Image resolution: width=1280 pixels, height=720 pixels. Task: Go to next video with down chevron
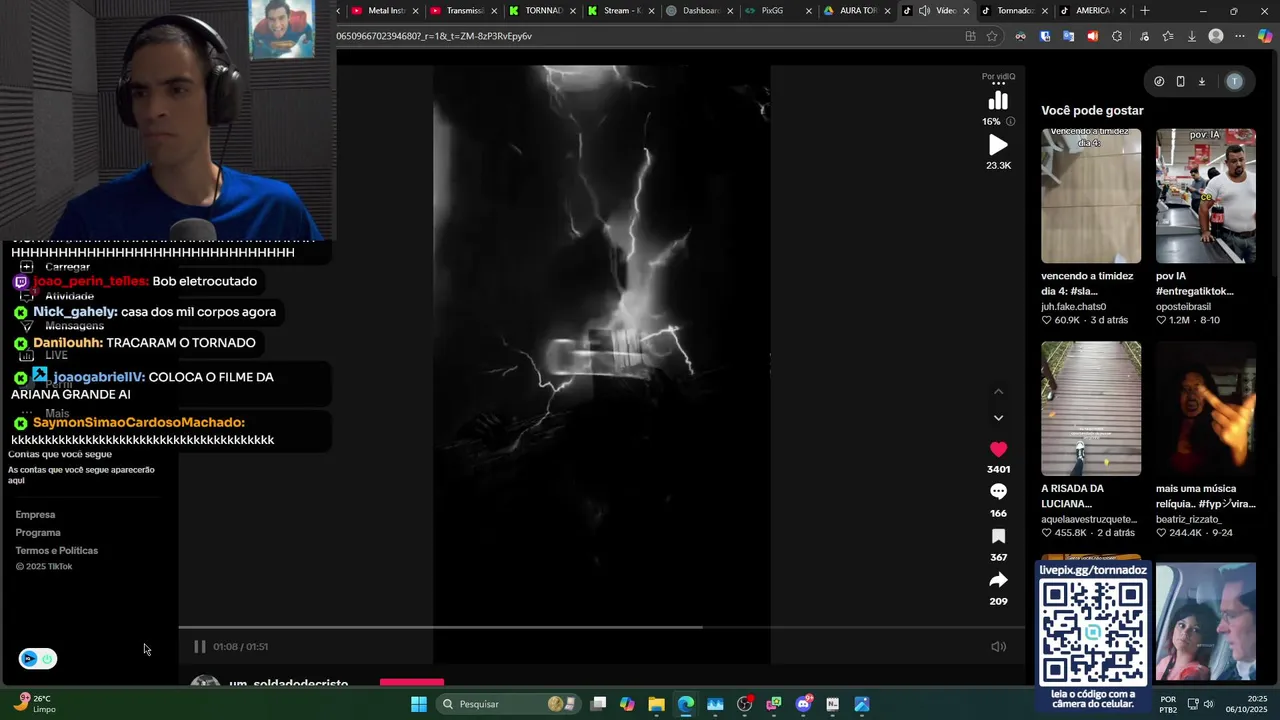pyautogui.click(x=998, y=418)
